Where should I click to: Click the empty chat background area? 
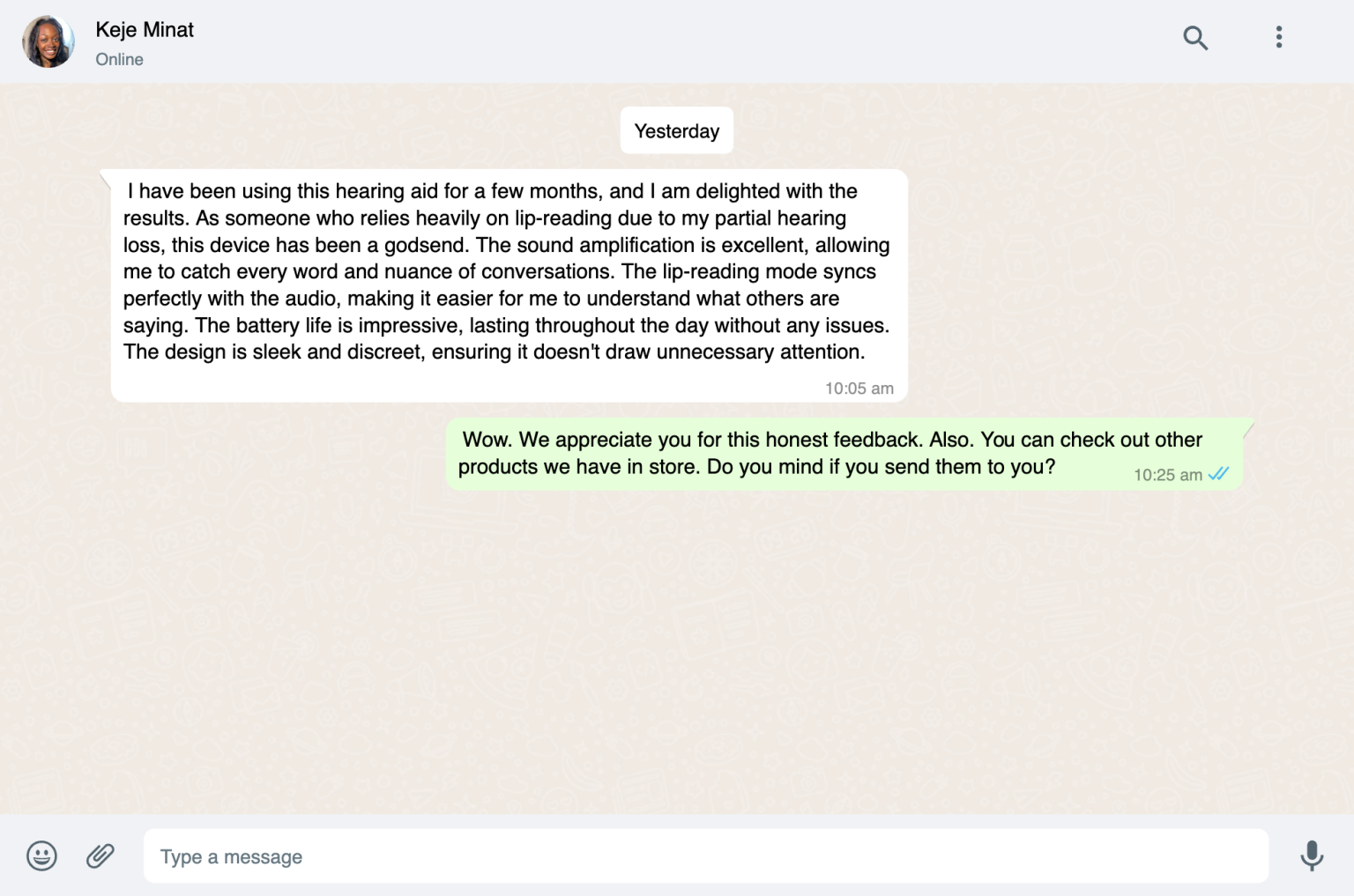[x=677, y=652]
